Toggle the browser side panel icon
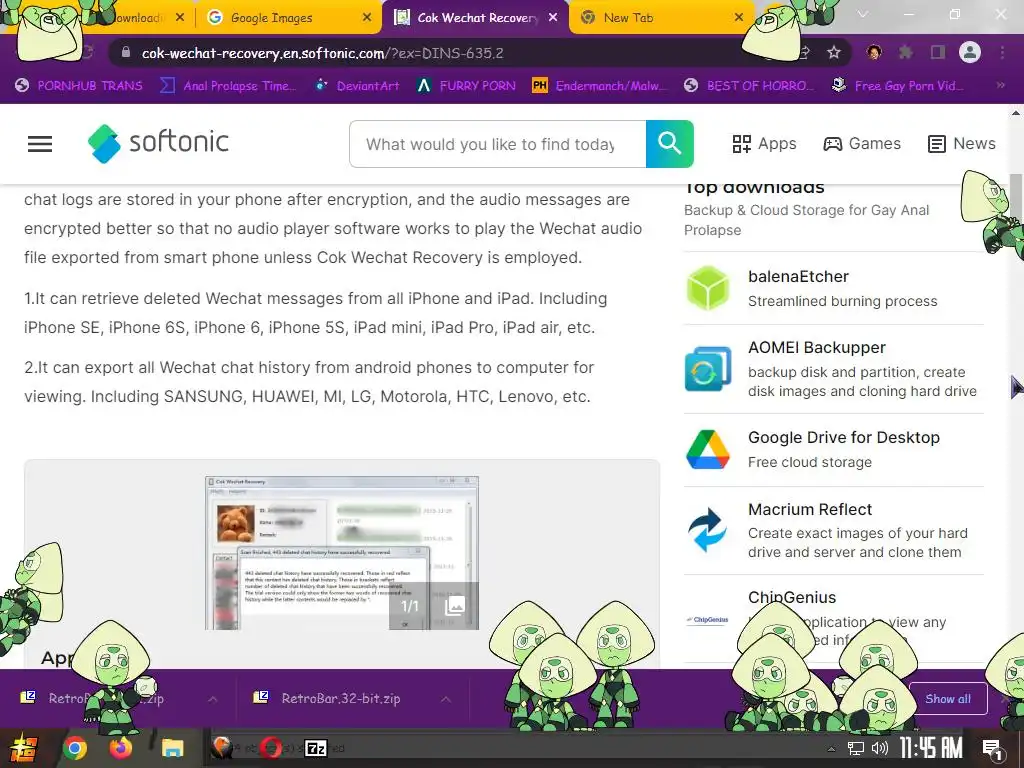The height and width of the screenshot is (768, 1024). (x=938, y=52)
